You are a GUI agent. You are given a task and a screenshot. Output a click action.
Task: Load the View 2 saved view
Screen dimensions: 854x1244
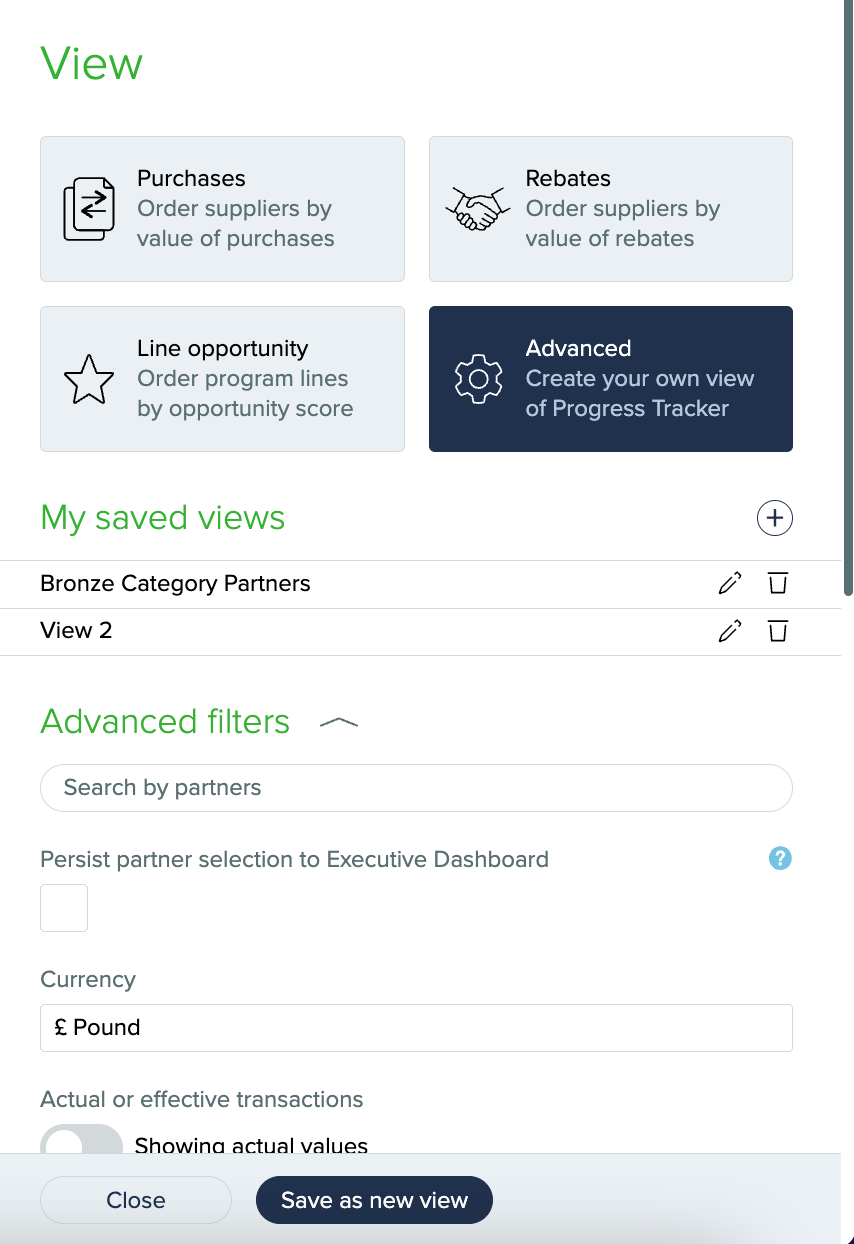76,631
